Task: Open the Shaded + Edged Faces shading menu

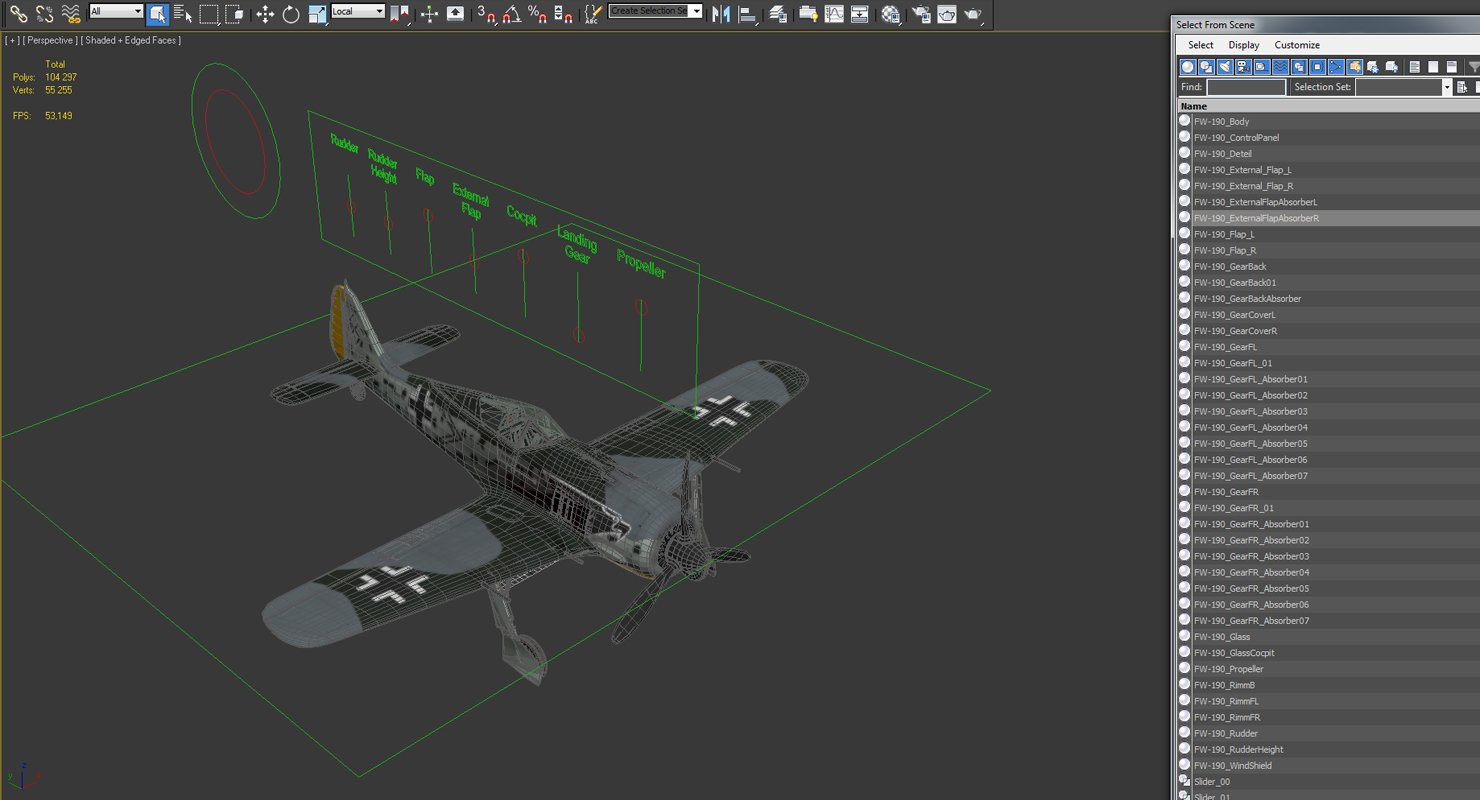Action: click(132, 40)
